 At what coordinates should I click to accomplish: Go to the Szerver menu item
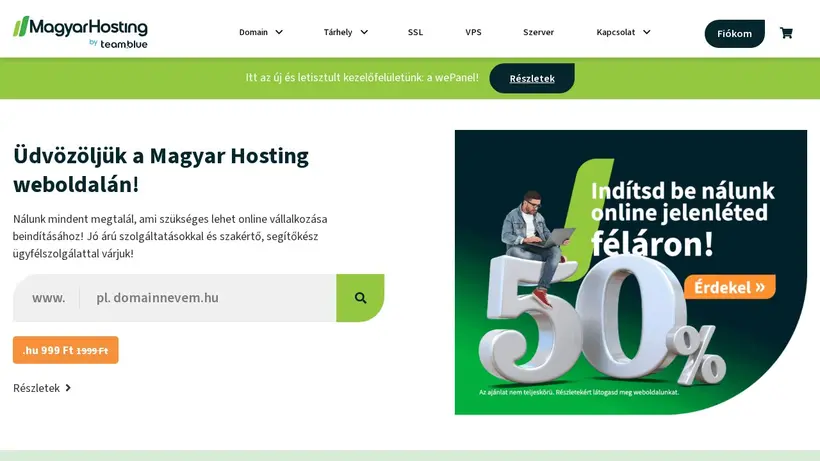(538, 32)
